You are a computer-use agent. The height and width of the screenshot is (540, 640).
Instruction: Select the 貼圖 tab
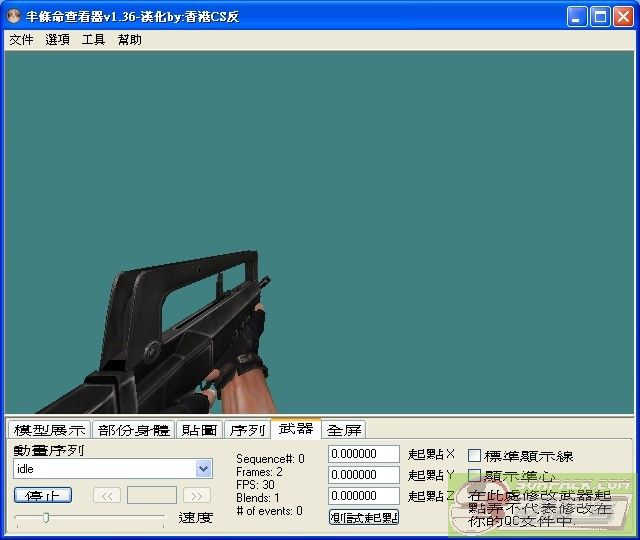[199, 430]
